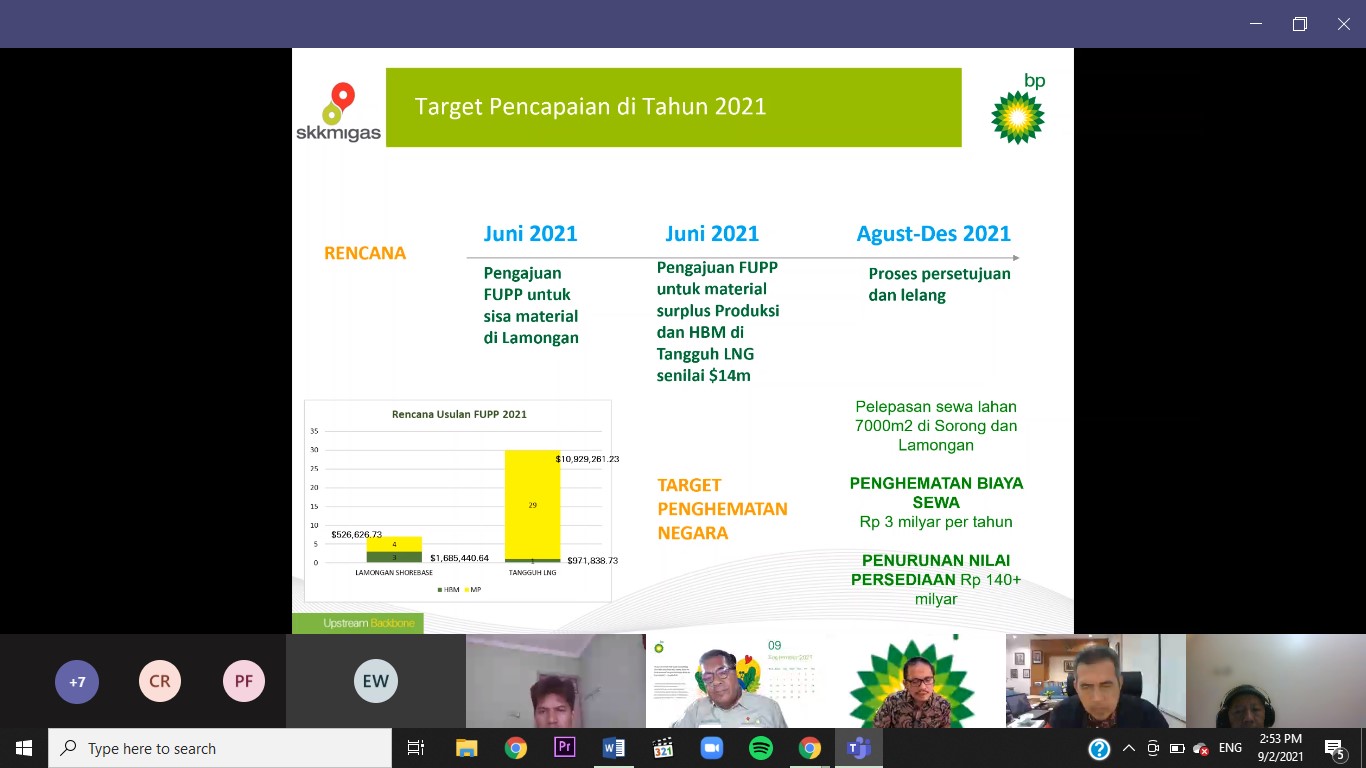Open the clock and date flyout

[1280, 748]
